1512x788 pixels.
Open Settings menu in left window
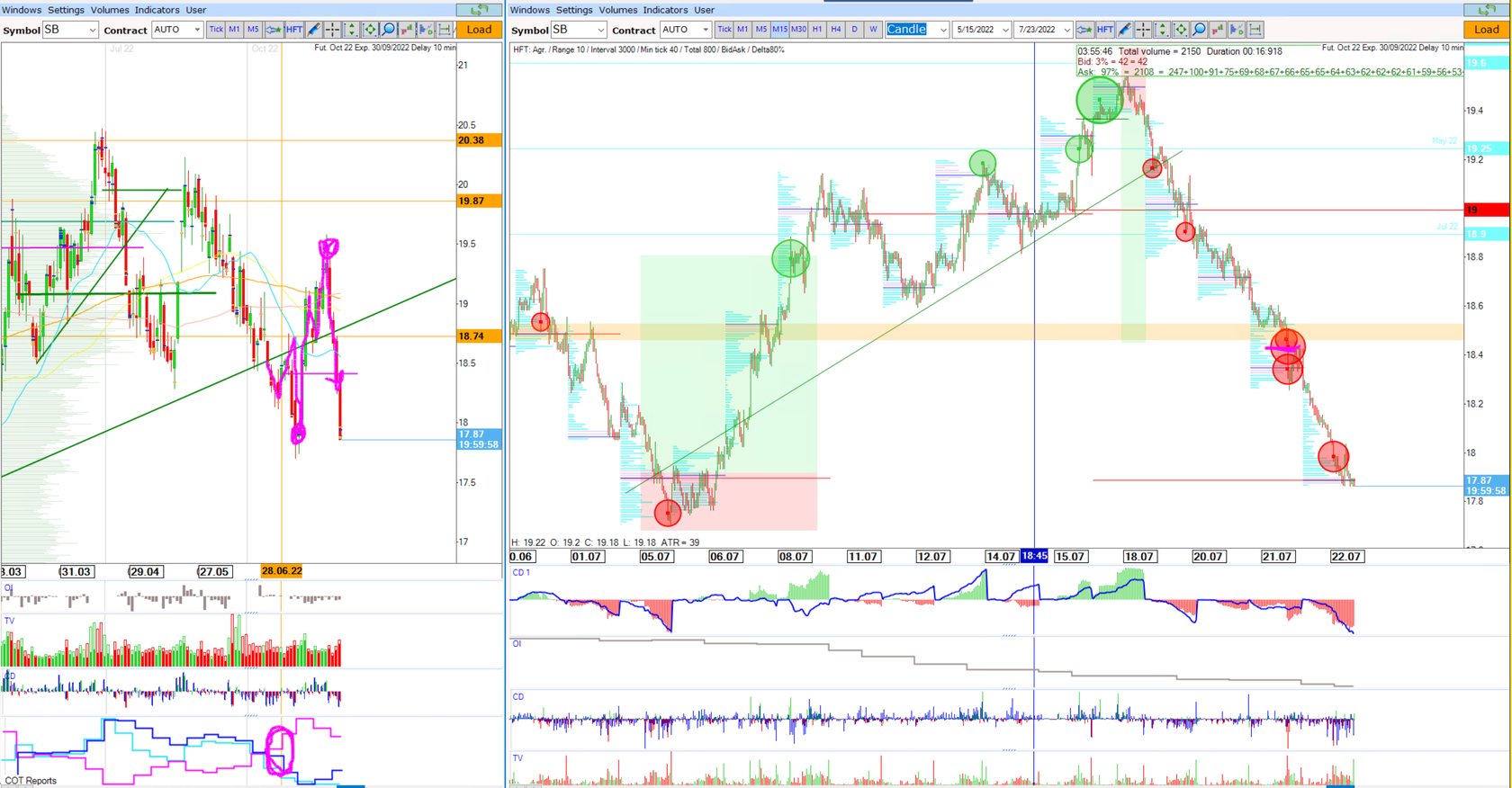[x=66, y=10]
